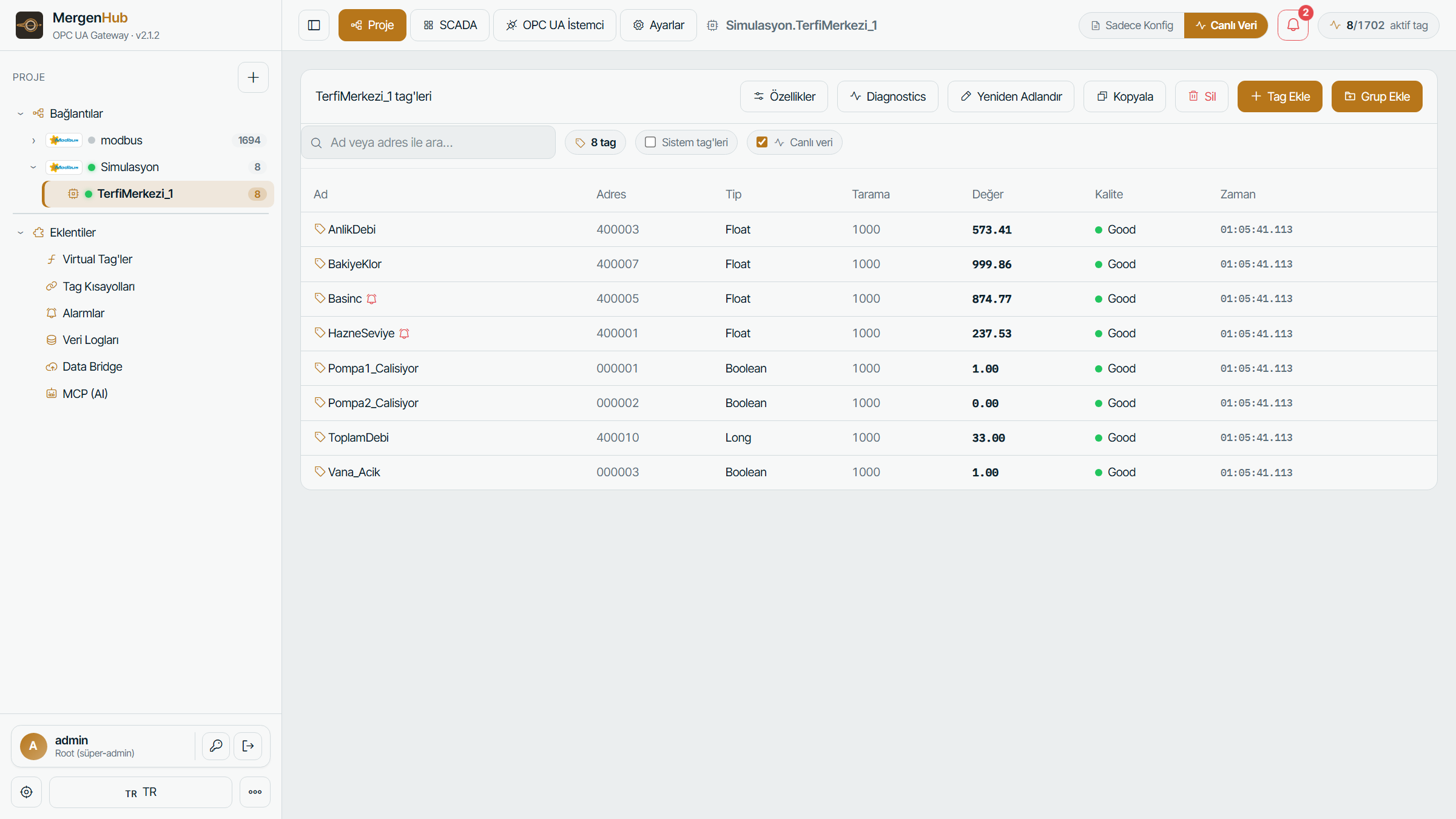This screenshot has width=1456, height=819.
Task: Switch to the SCADA tab
Action: pos(450,25)
